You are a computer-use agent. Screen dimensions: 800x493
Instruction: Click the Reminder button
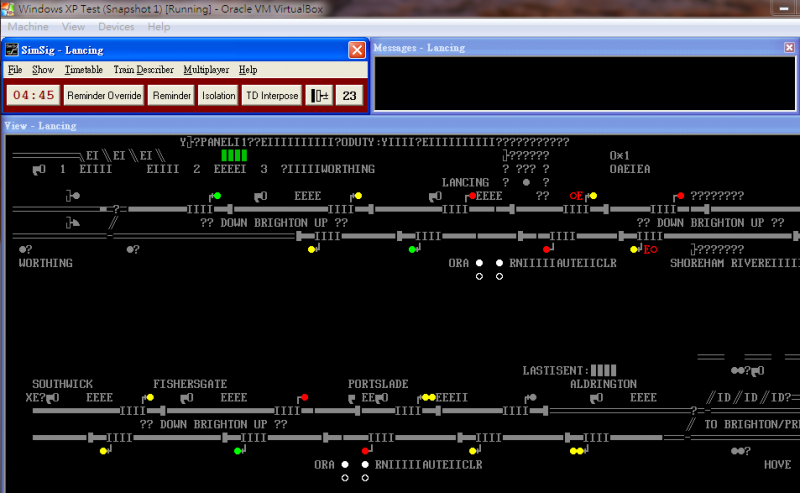171,95
